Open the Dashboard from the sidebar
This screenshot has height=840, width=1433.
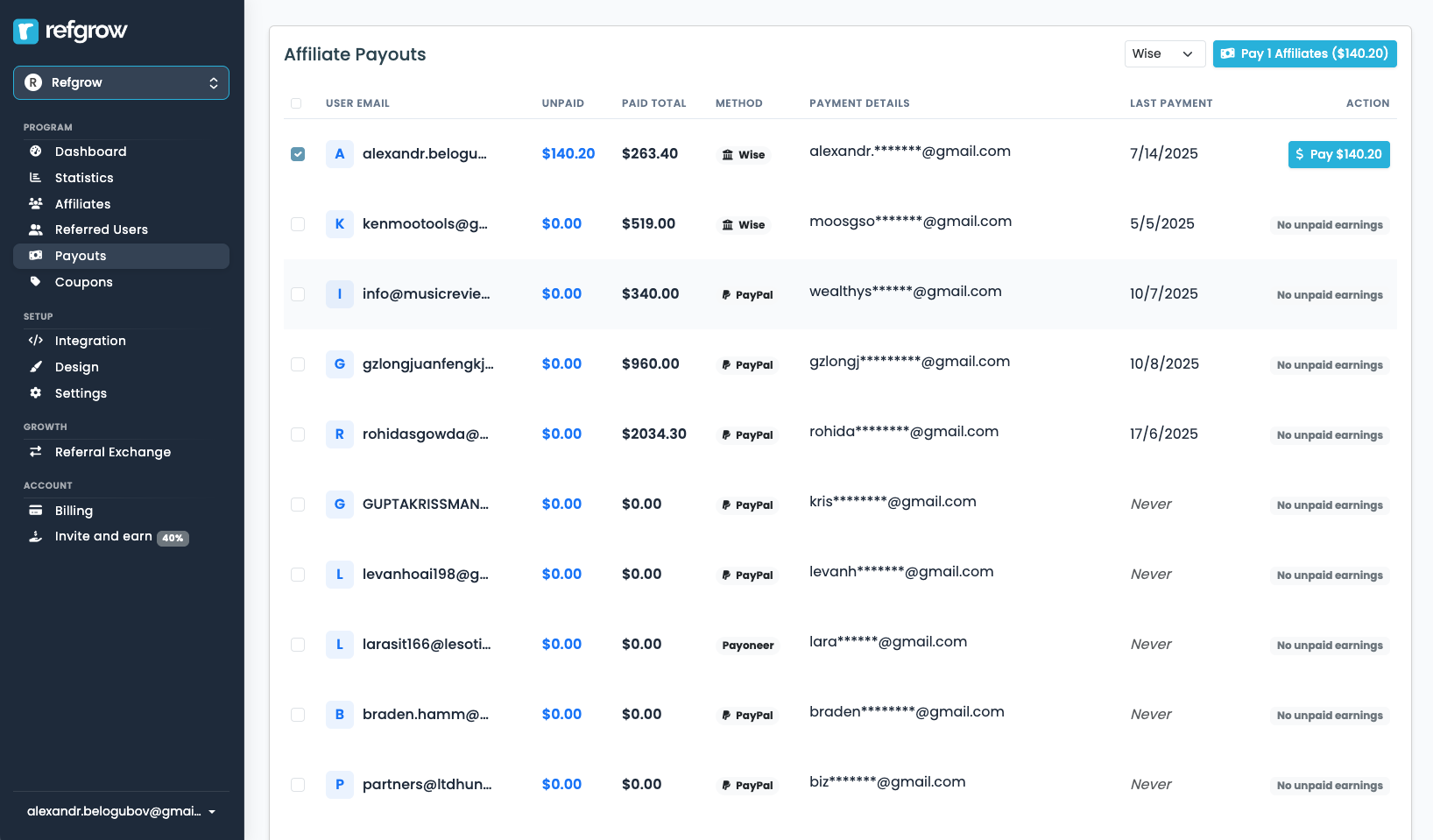(x=90, y=152)
